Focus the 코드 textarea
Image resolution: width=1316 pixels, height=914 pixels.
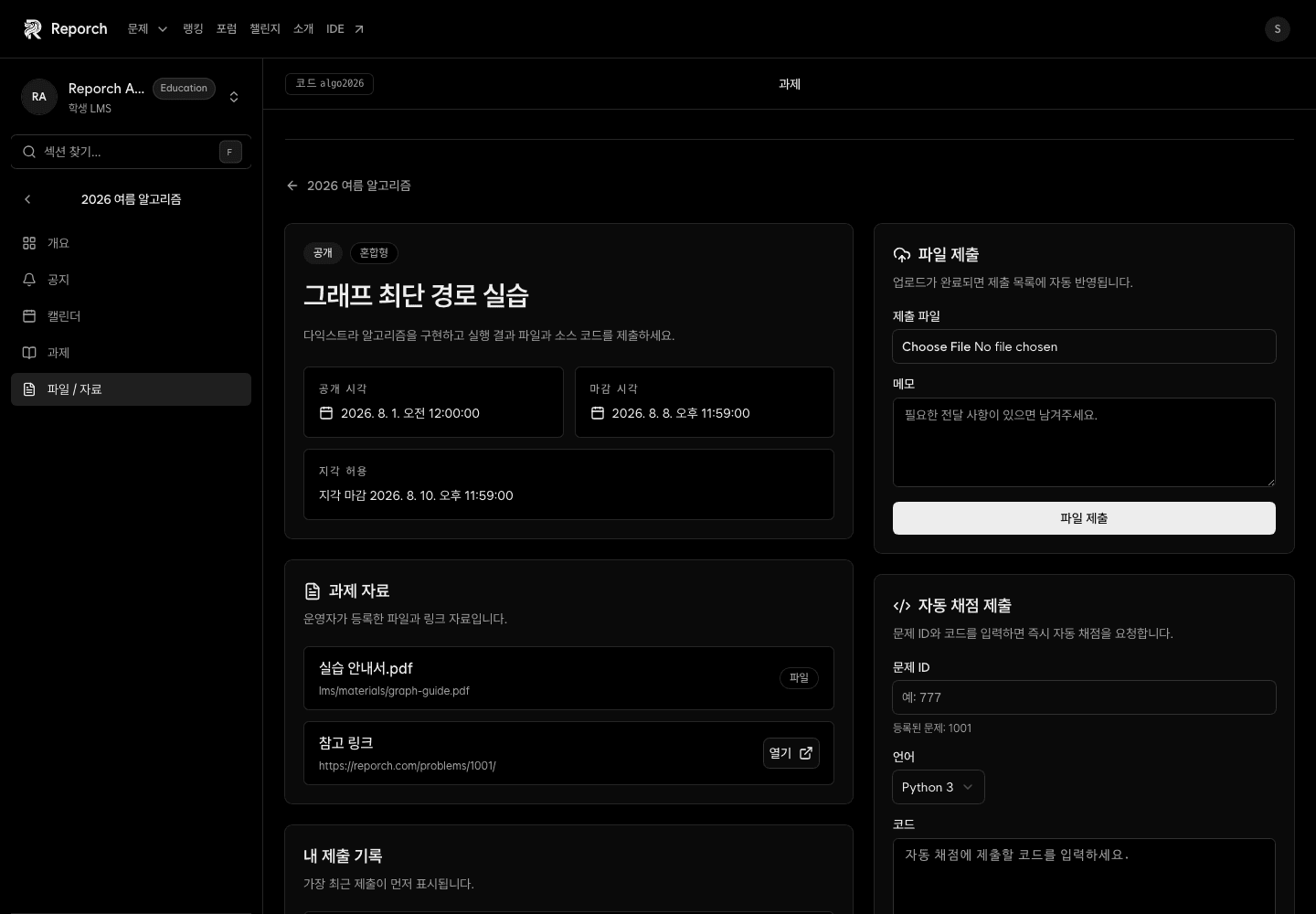click(x=1084, y=876)
